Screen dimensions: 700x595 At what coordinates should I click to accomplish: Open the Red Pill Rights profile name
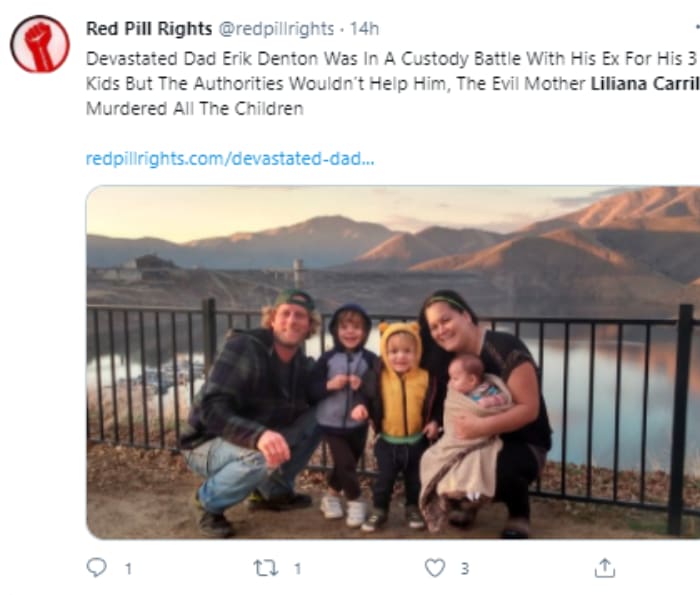tap(149, 29)
